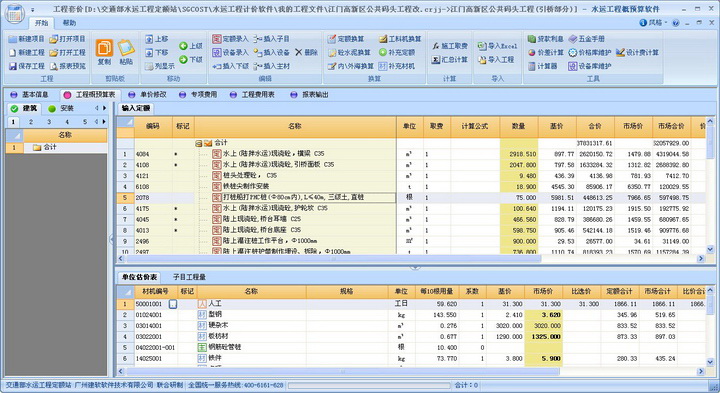The height and width of the screenshot is (393, 720).
Task: Click the large 复制 copy icon
Action: coord(104,48)
